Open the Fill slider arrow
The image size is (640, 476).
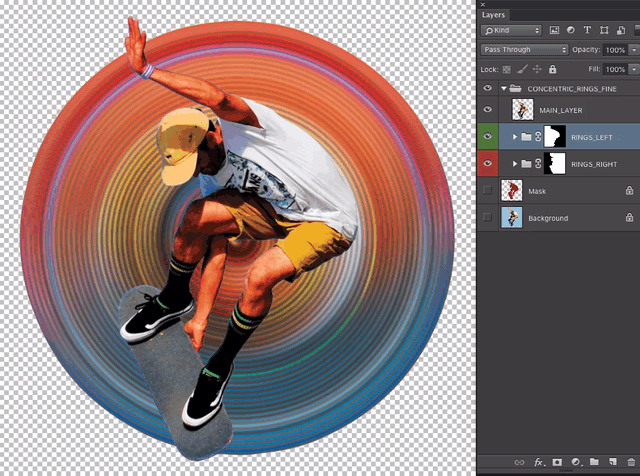pyautogui.click(x=634, y=69)
